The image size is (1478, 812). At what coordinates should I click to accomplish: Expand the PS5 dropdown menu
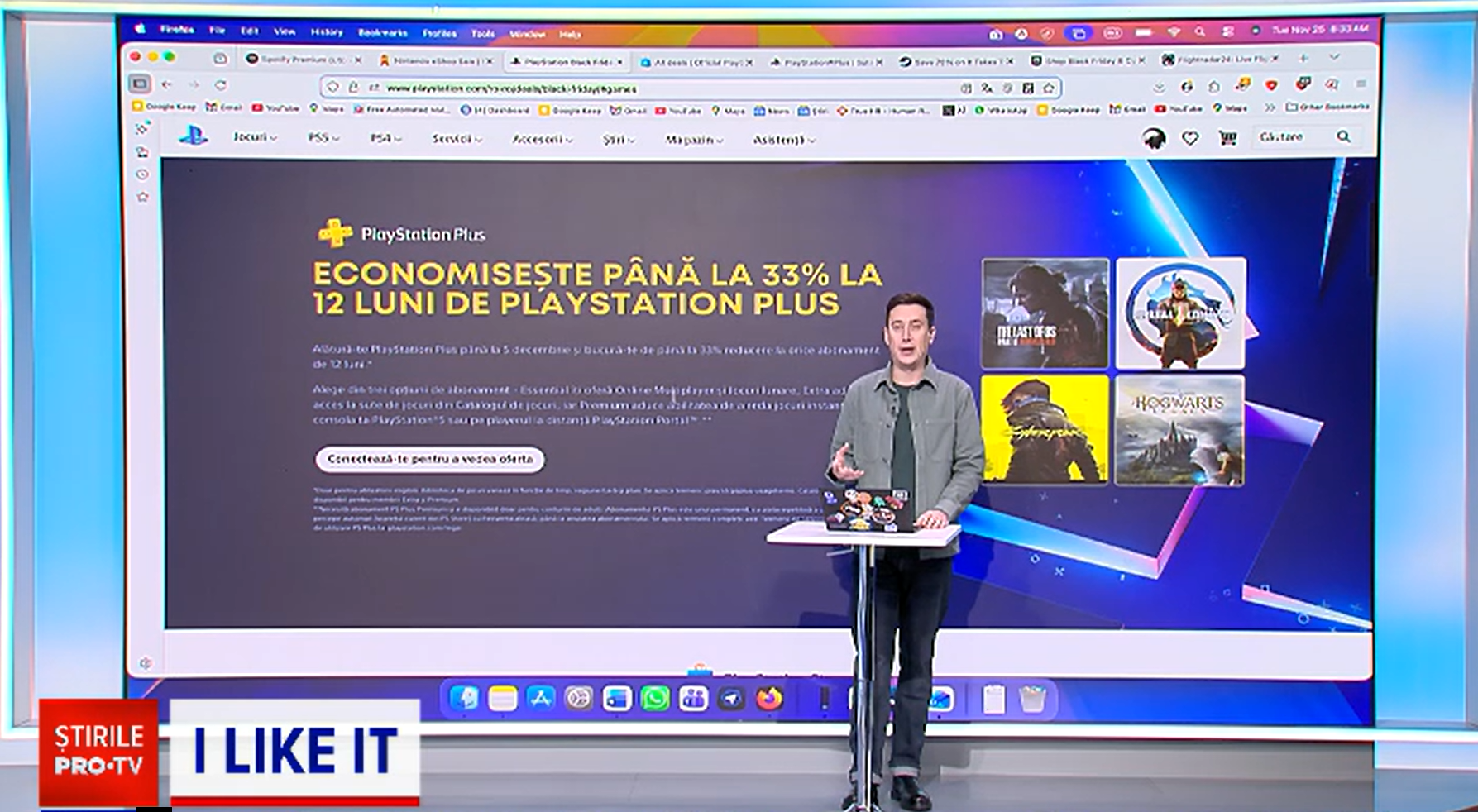pos(323,138)
